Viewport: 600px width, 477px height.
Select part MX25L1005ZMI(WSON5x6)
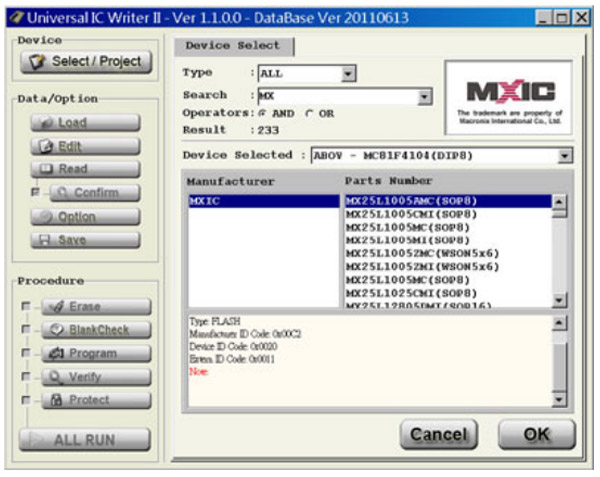(448, 267)
